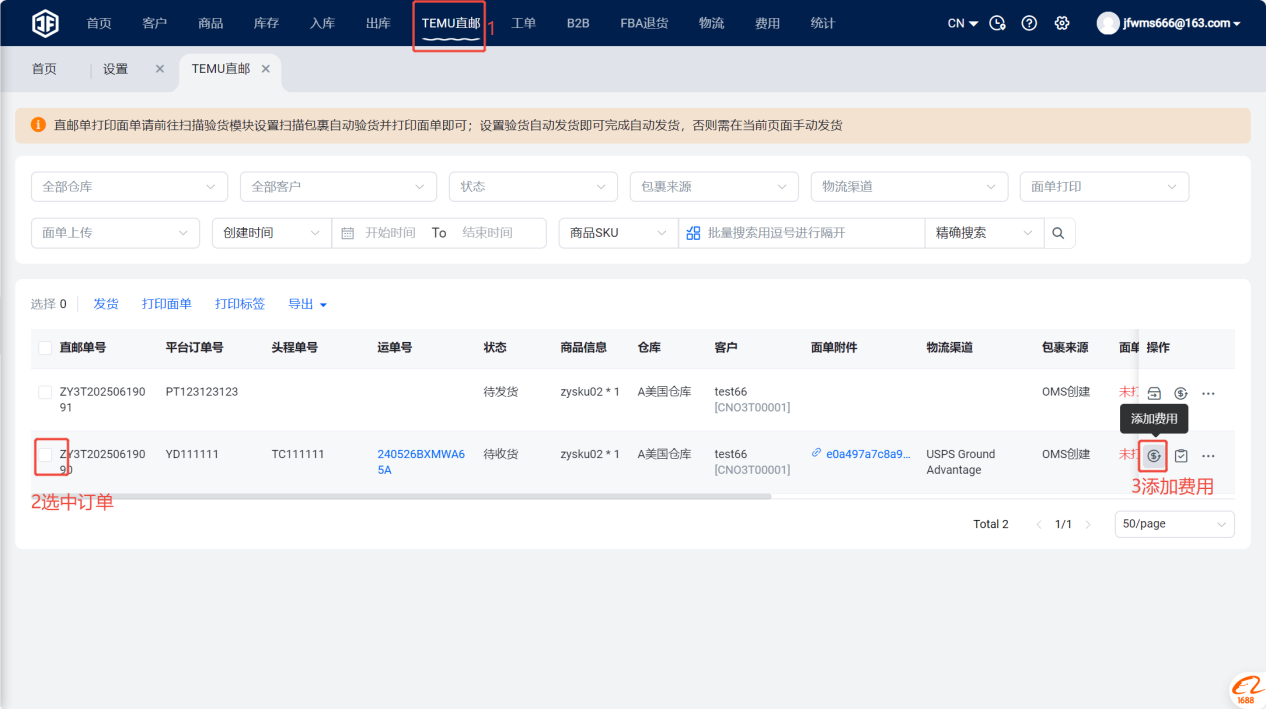Open the 首页 top navigation menu
This screenshot has height=709, width=1266.
click(99, 23)
